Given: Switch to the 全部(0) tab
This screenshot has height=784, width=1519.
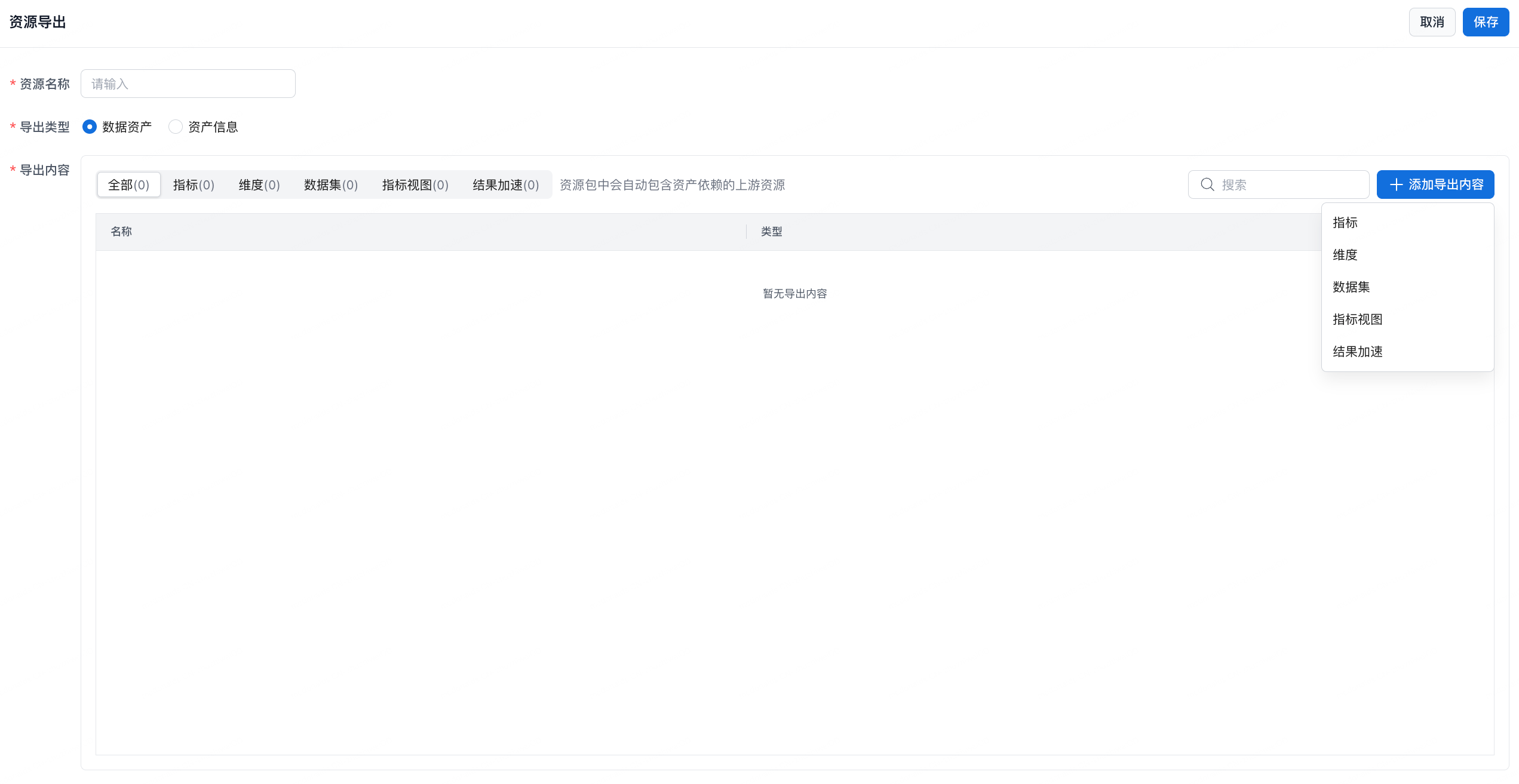Looking at the screenshot, I should pyautogui.click(x=128, y=185).
